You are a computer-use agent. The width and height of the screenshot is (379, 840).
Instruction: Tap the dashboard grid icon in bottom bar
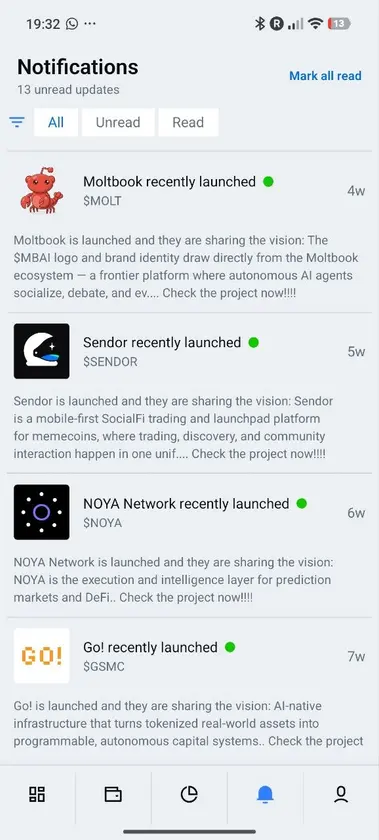37,794
